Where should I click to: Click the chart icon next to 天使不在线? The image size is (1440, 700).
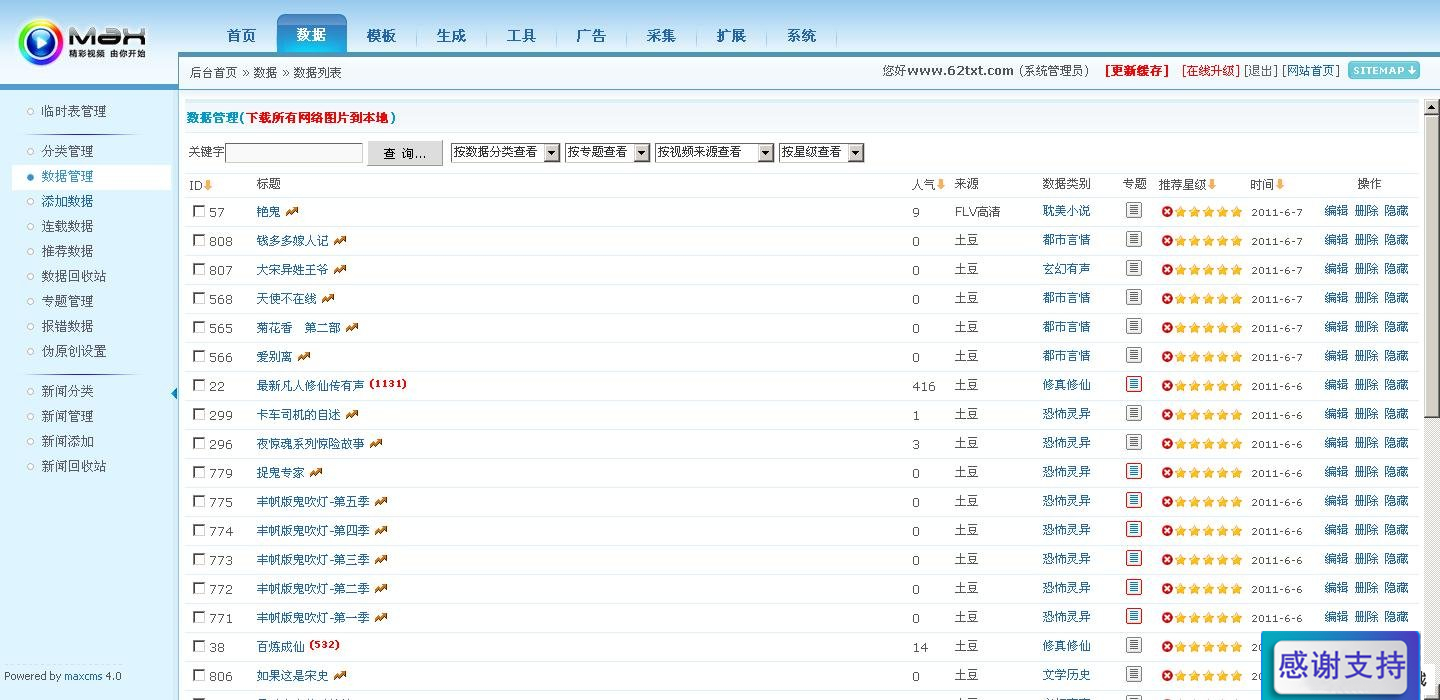click(328, 298)
